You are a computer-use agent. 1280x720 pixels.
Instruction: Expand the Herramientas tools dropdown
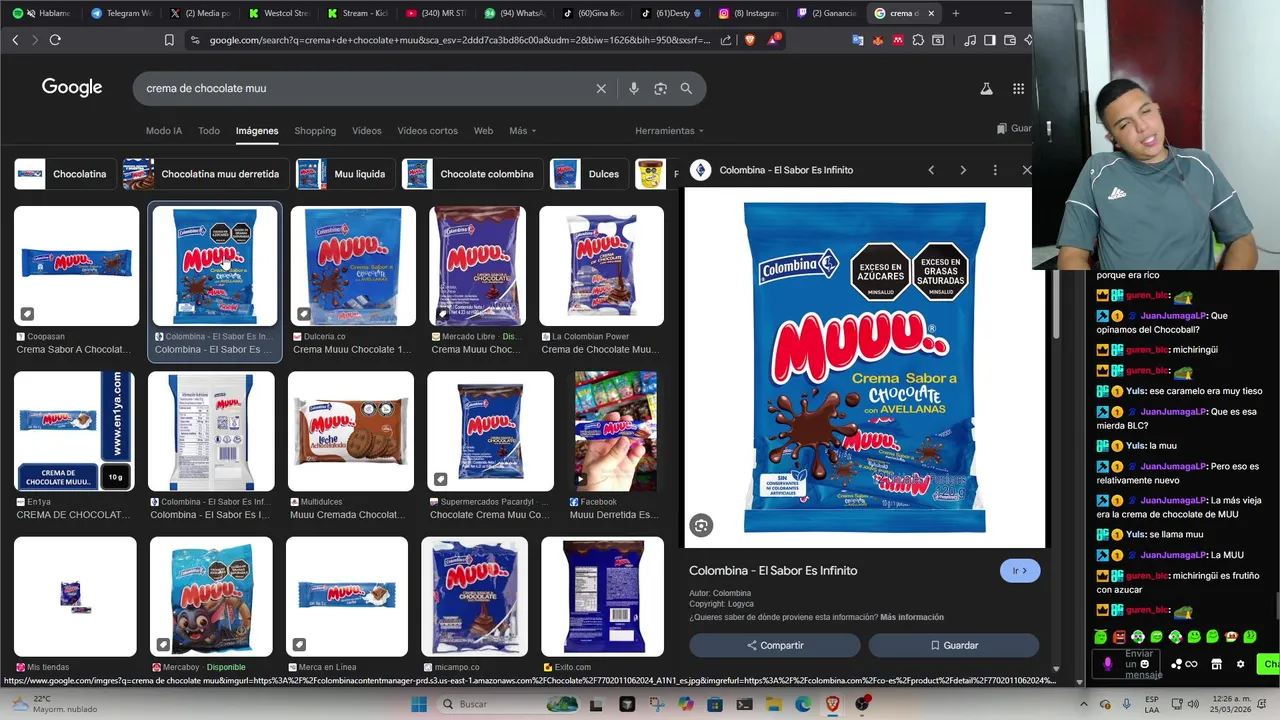pyautogui.click(x=669, y=131)
